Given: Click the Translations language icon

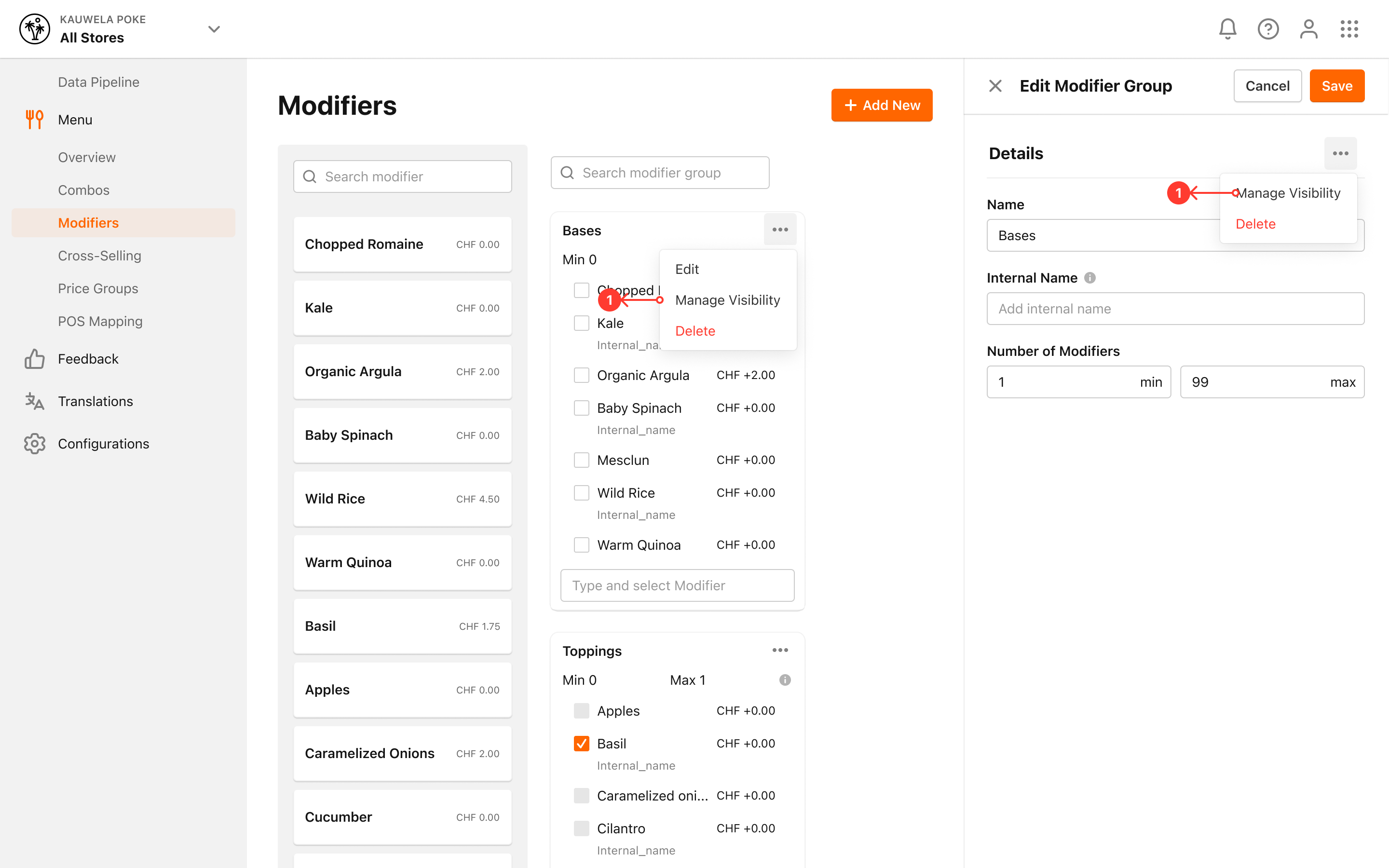Looking at the screenshot, I should click(x=34, y=401).
